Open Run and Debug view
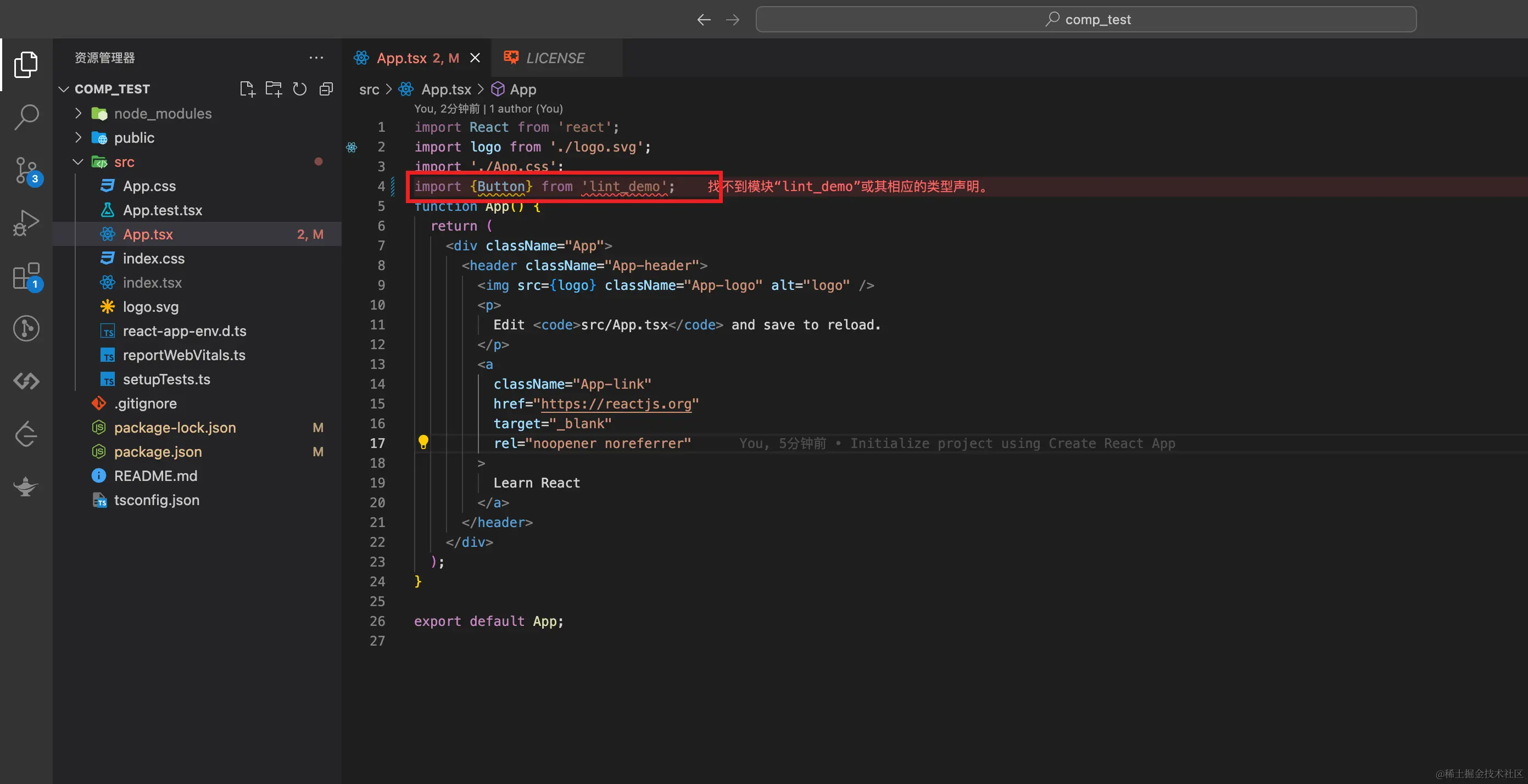 [26, 223]
